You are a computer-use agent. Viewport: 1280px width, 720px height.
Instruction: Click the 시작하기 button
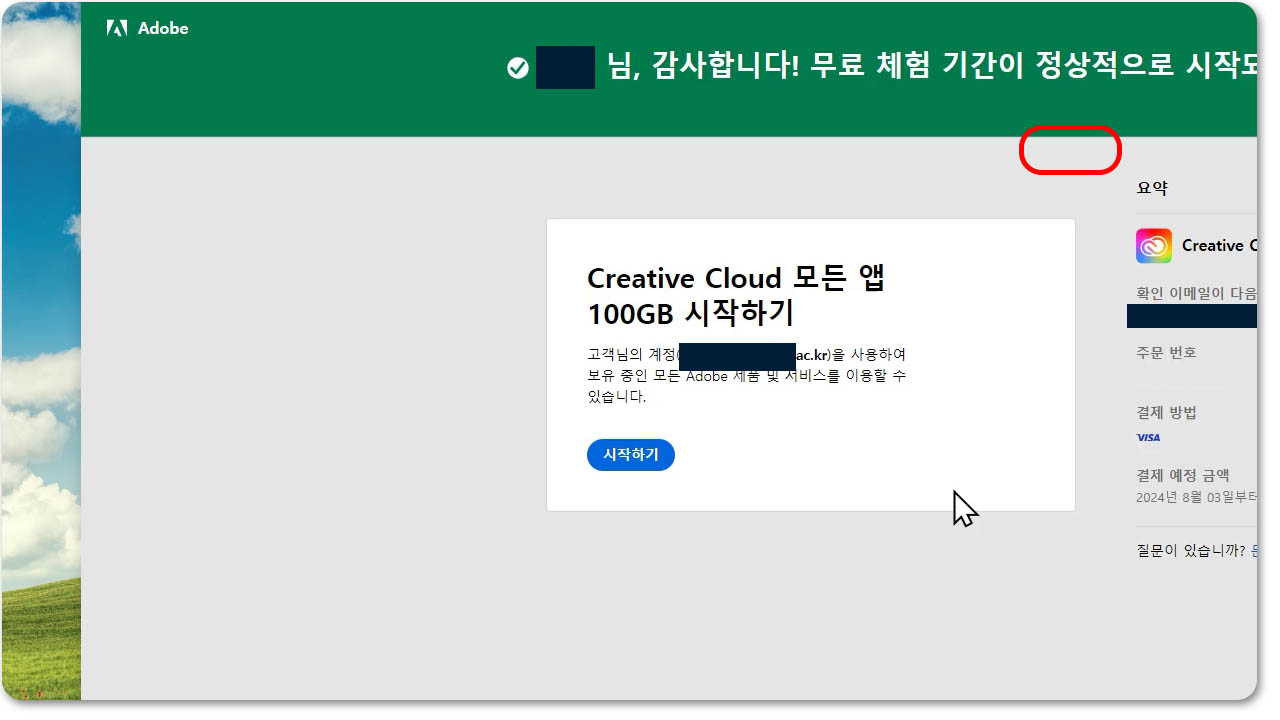(631, 454)
